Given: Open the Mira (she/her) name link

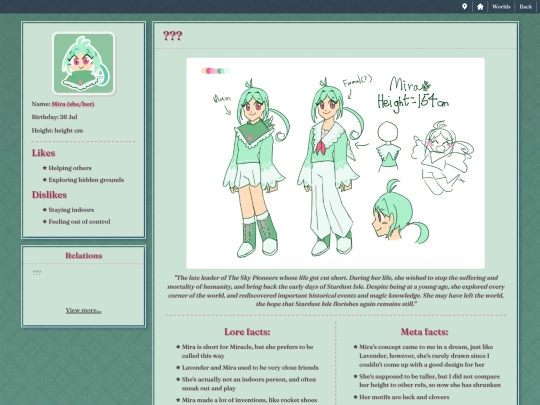Looking at the screenshot, I should point(73,104).
